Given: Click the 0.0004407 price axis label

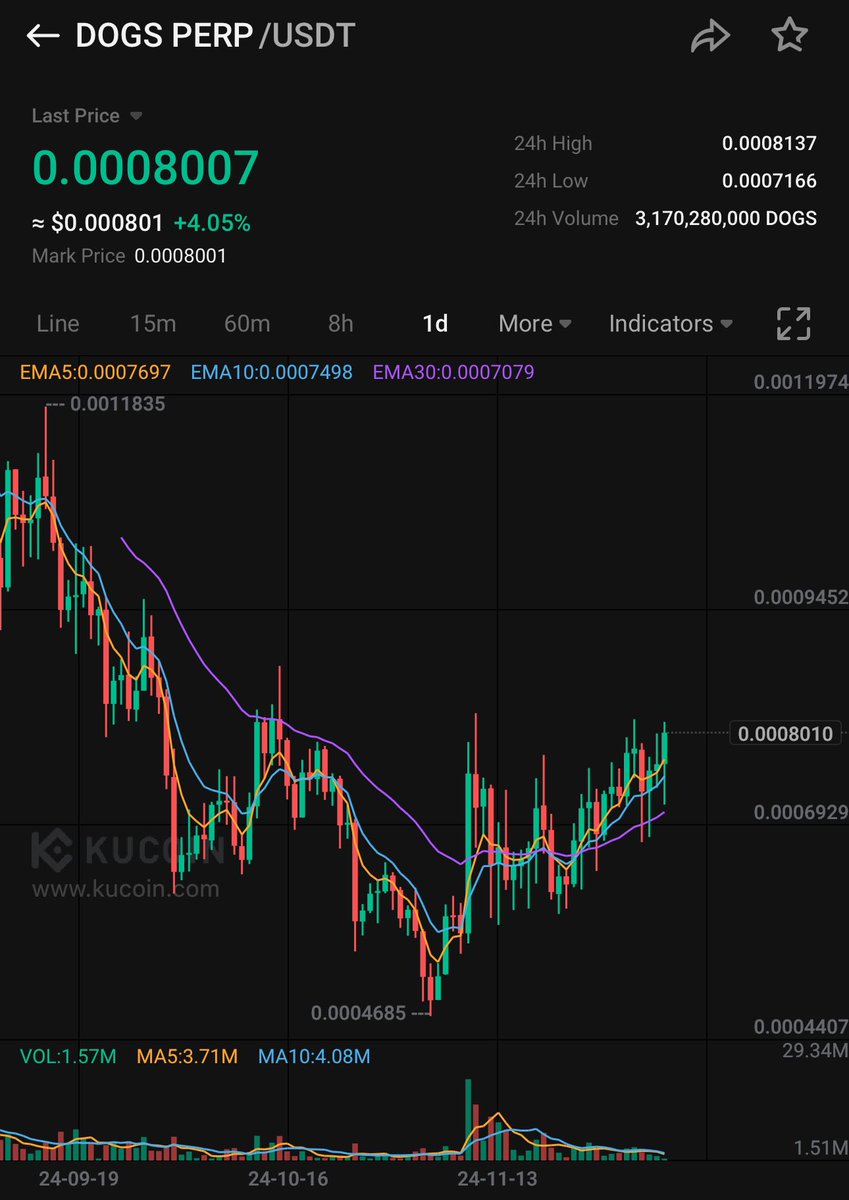Looking at the screenshot, I should [x=801, y=1027].
